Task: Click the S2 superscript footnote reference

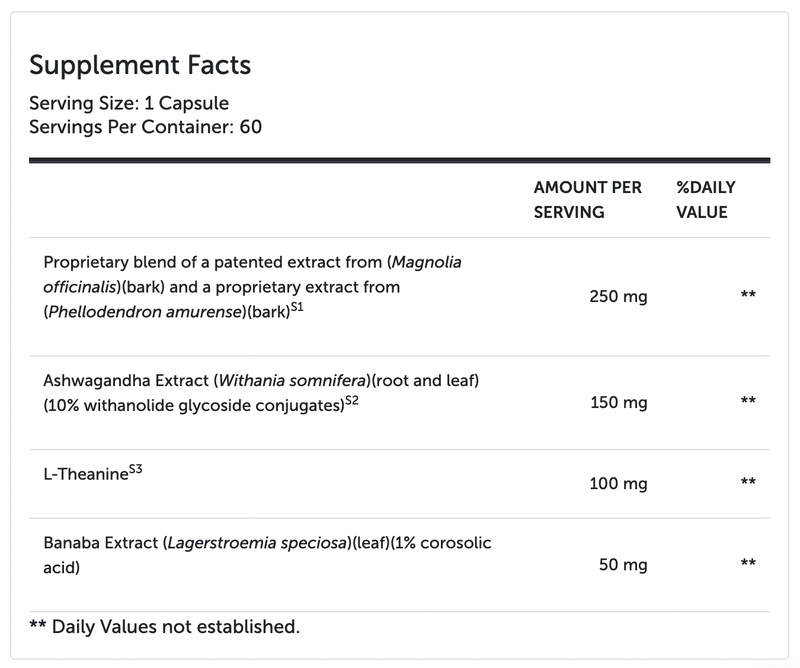Action: tap(352, 401)
